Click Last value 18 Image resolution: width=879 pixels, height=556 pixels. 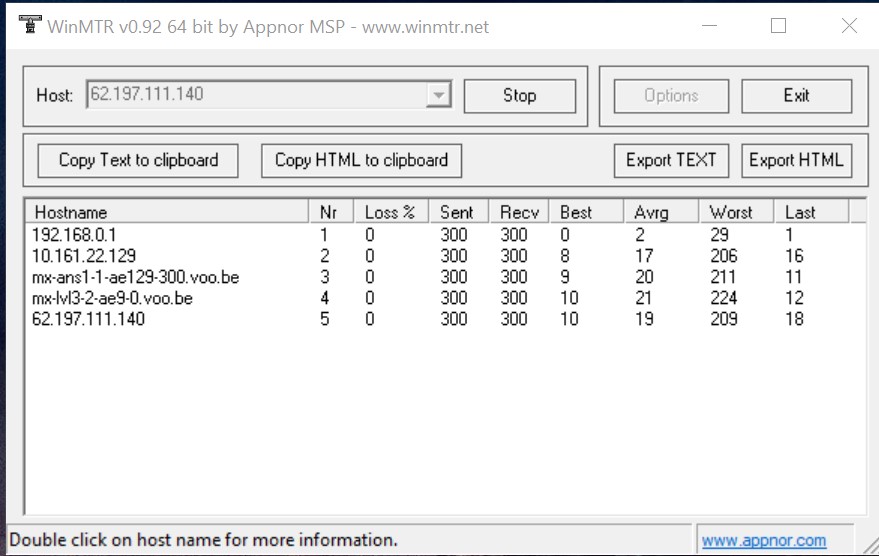tap(794, 319)
